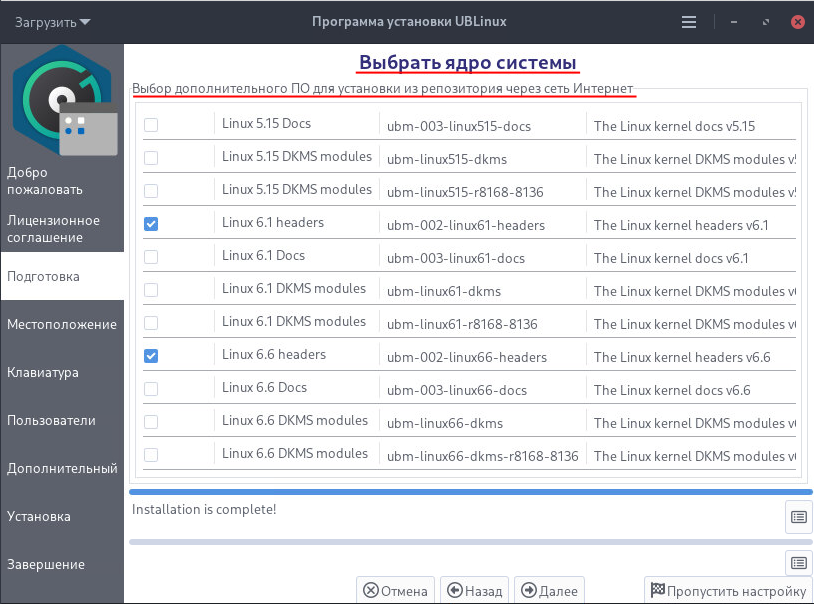
Task: Select 'Linux 5.15 Docs' name cell
Action: (267, 124)
